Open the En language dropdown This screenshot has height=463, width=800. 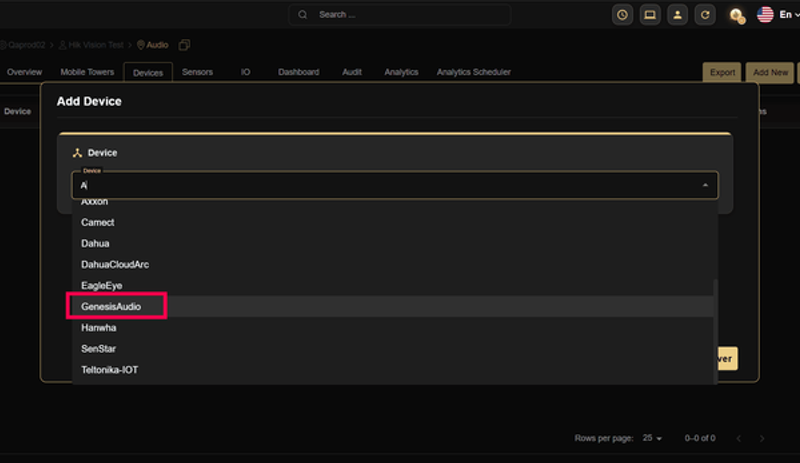[x=789, y=15]
